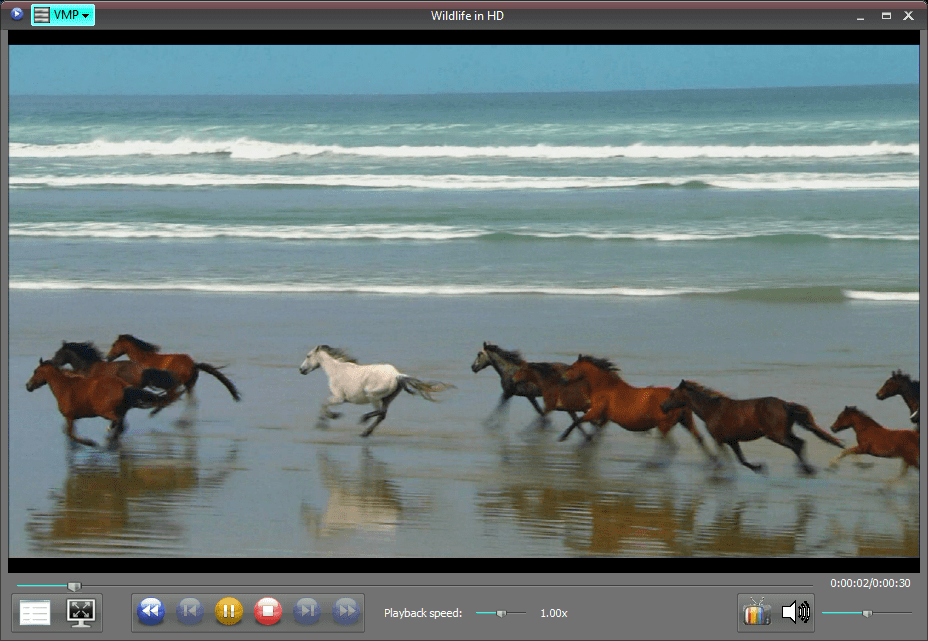Screen dimensions: 928x641
Task: Mute the speaker audio
Action: pos(796,611)
